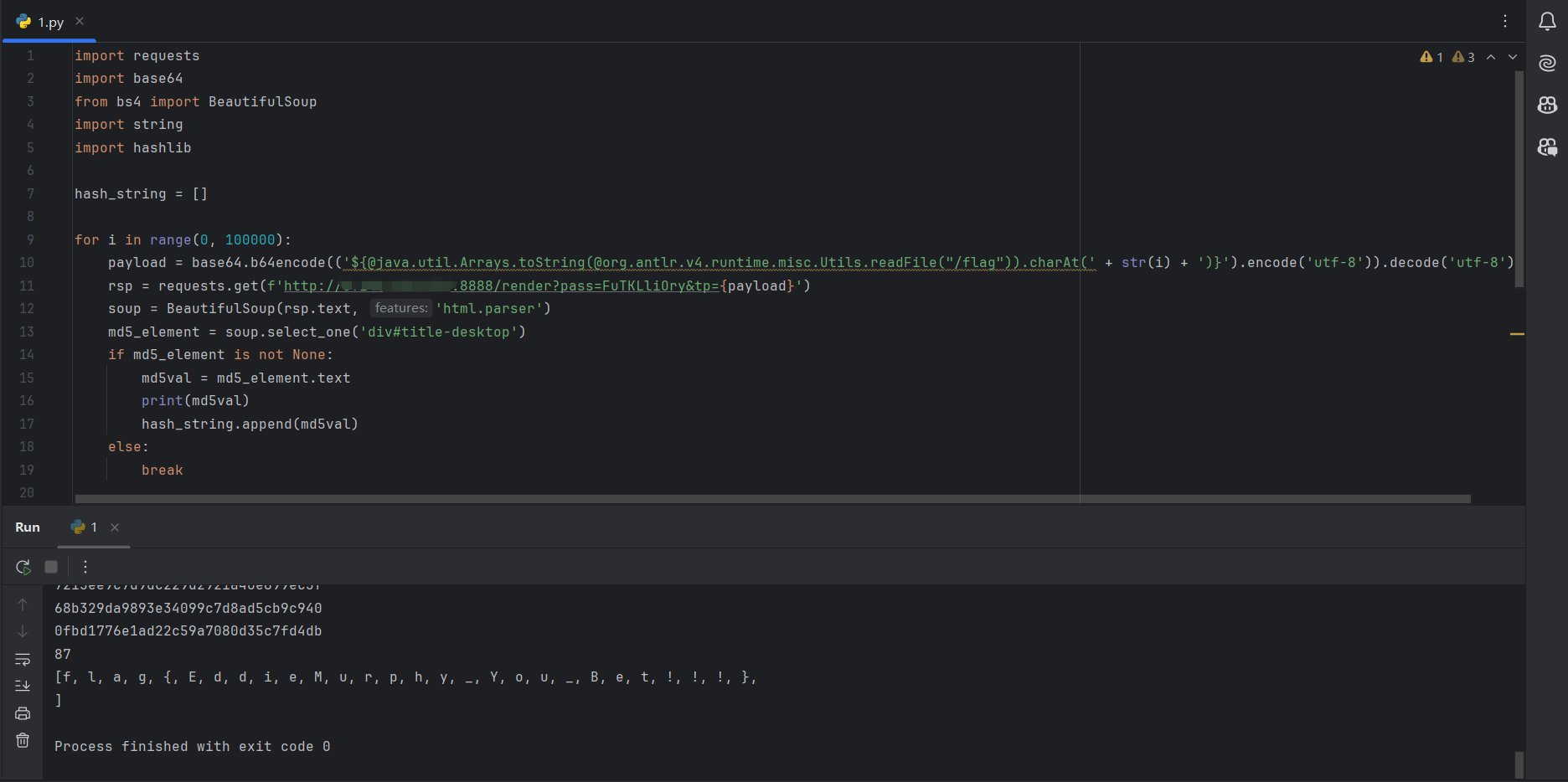Click the features: inlay hint
1568x782 pixels.
[401, 308]
